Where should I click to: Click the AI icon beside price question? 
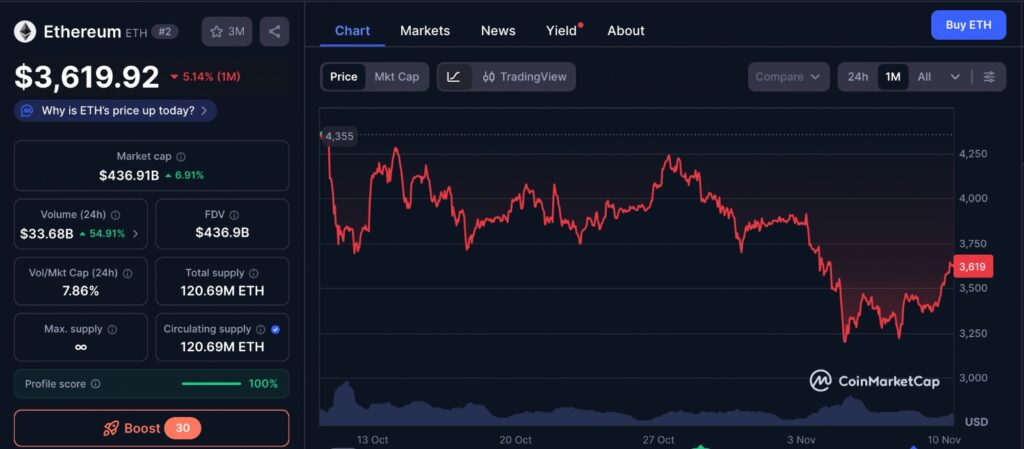(x=27, y=111)
